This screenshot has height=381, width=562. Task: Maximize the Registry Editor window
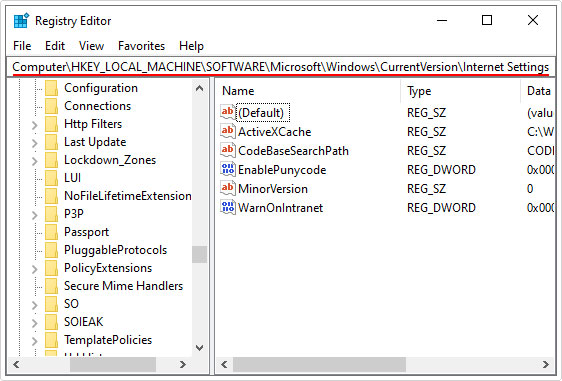click(x=487, y=20)
